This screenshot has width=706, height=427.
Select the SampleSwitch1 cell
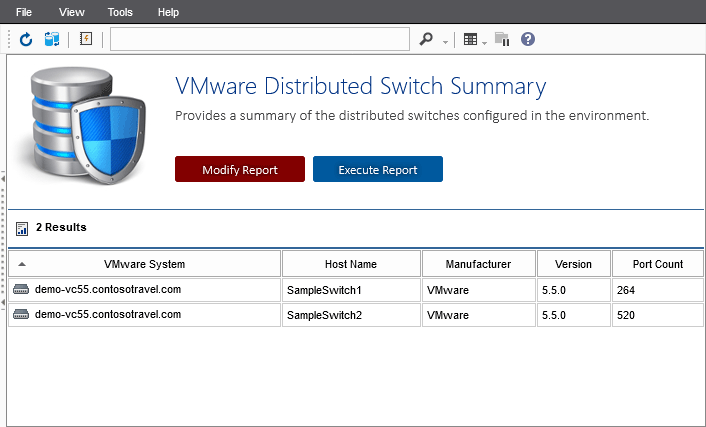(x=351, y=290)
